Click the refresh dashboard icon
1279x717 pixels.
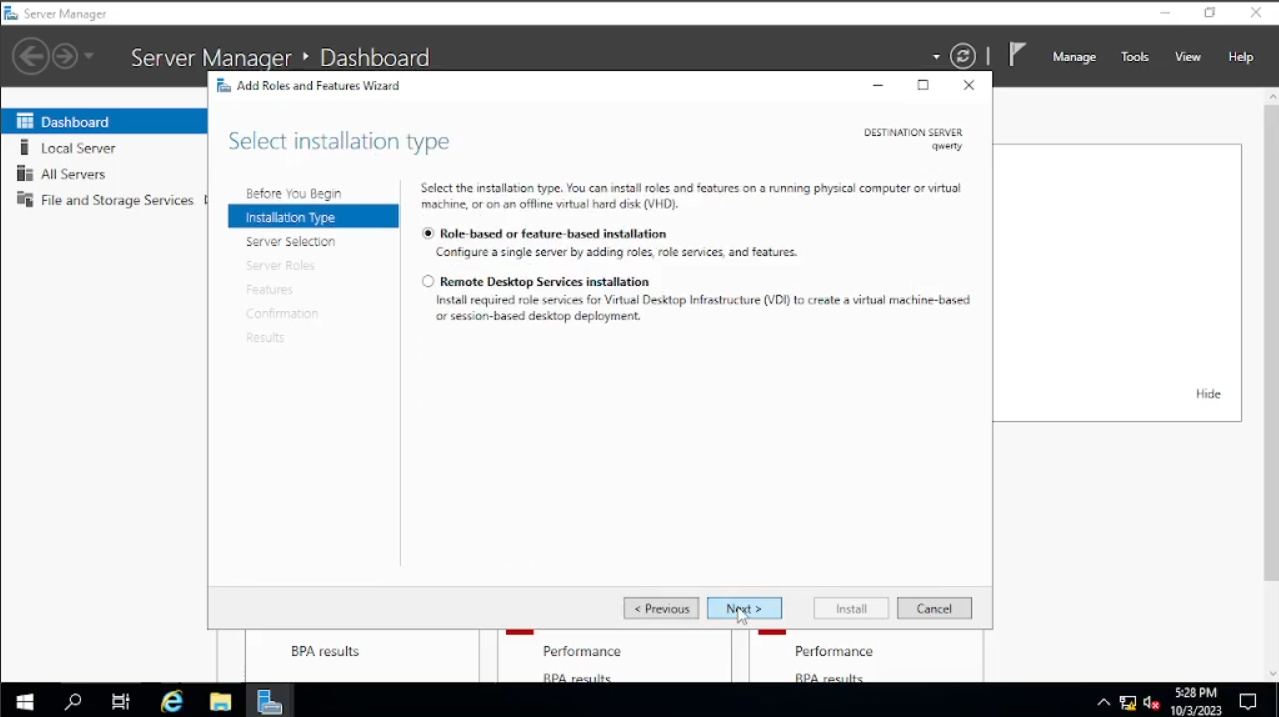(962, 57)
